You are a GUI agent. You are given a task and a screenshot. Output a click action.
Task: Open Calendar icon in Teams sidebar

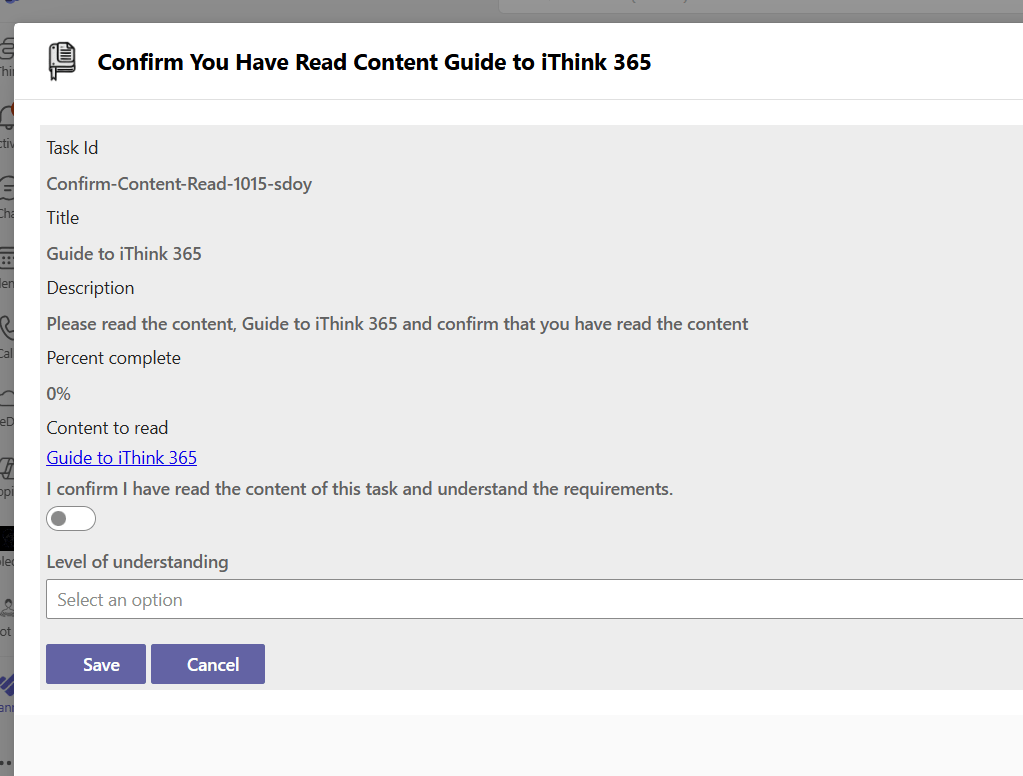click(x=7, y=259)
